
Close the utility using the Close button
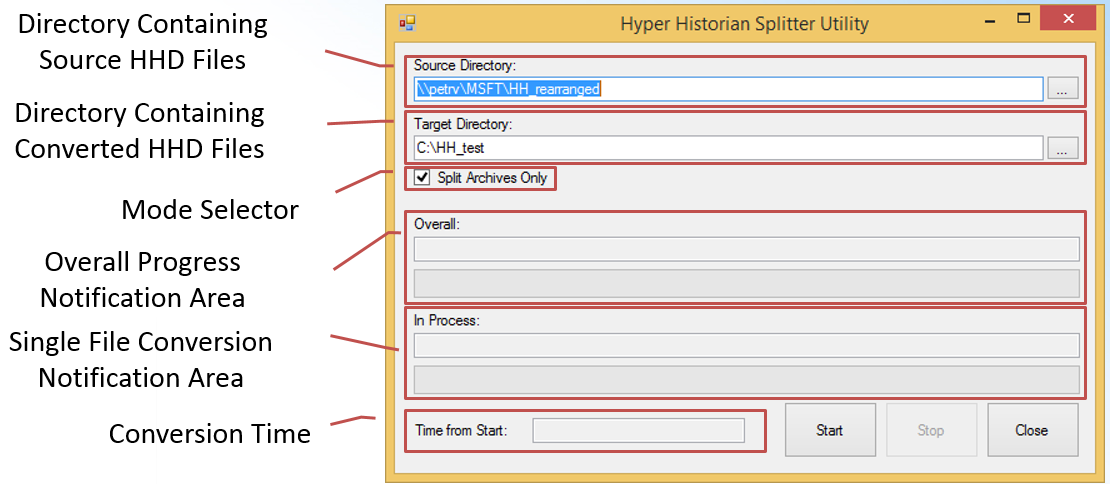[x=1032, y=430]
